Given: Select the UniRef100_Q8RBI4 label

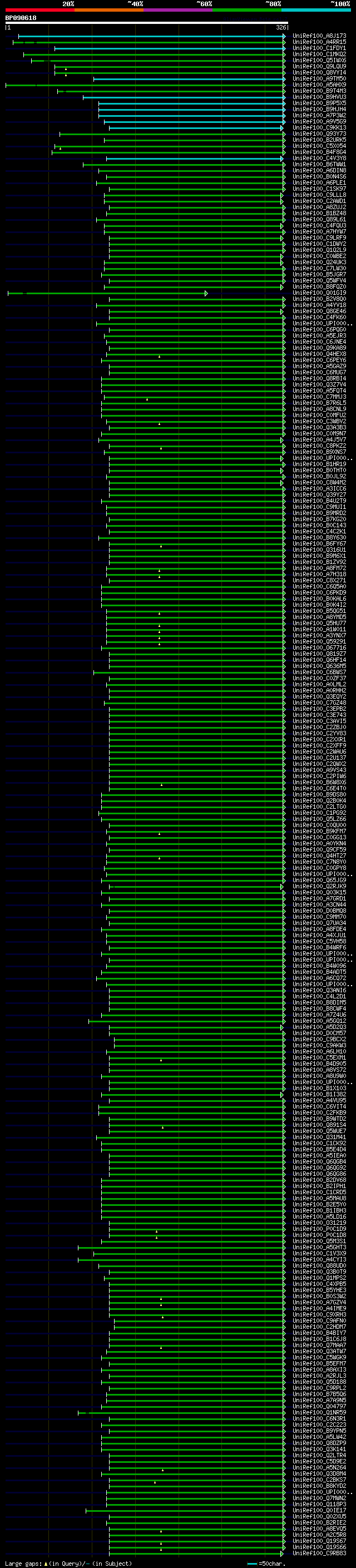Looking at the screenshot, I should point(319,378).
